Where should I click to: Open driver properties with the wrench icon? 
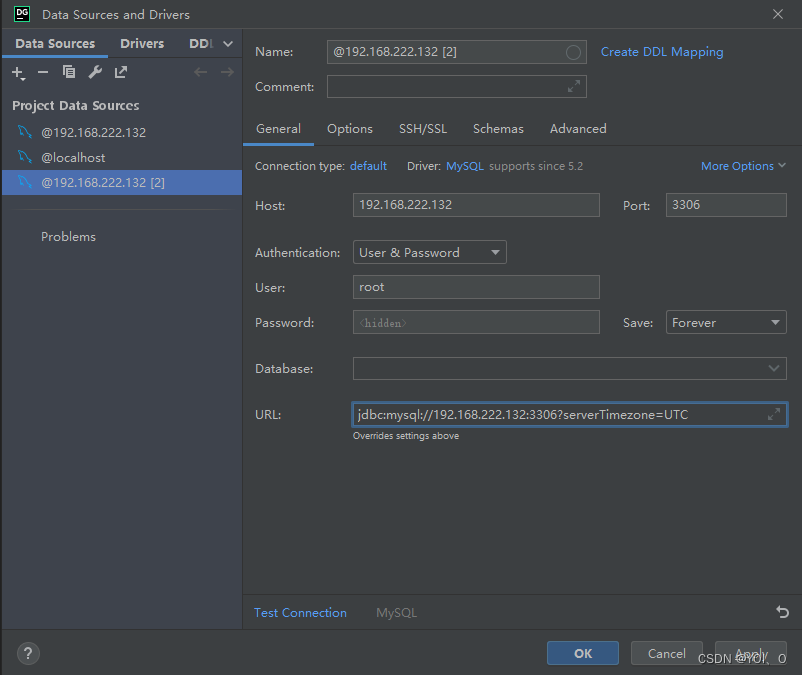coord(95,72)
